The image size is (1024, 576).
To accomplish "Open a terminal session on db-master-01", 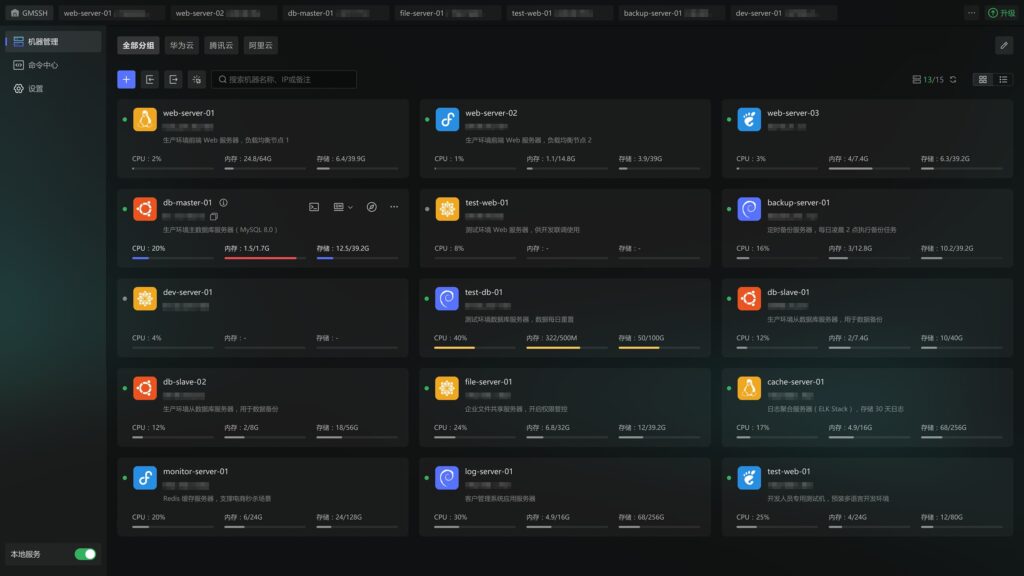I will 314,207.
